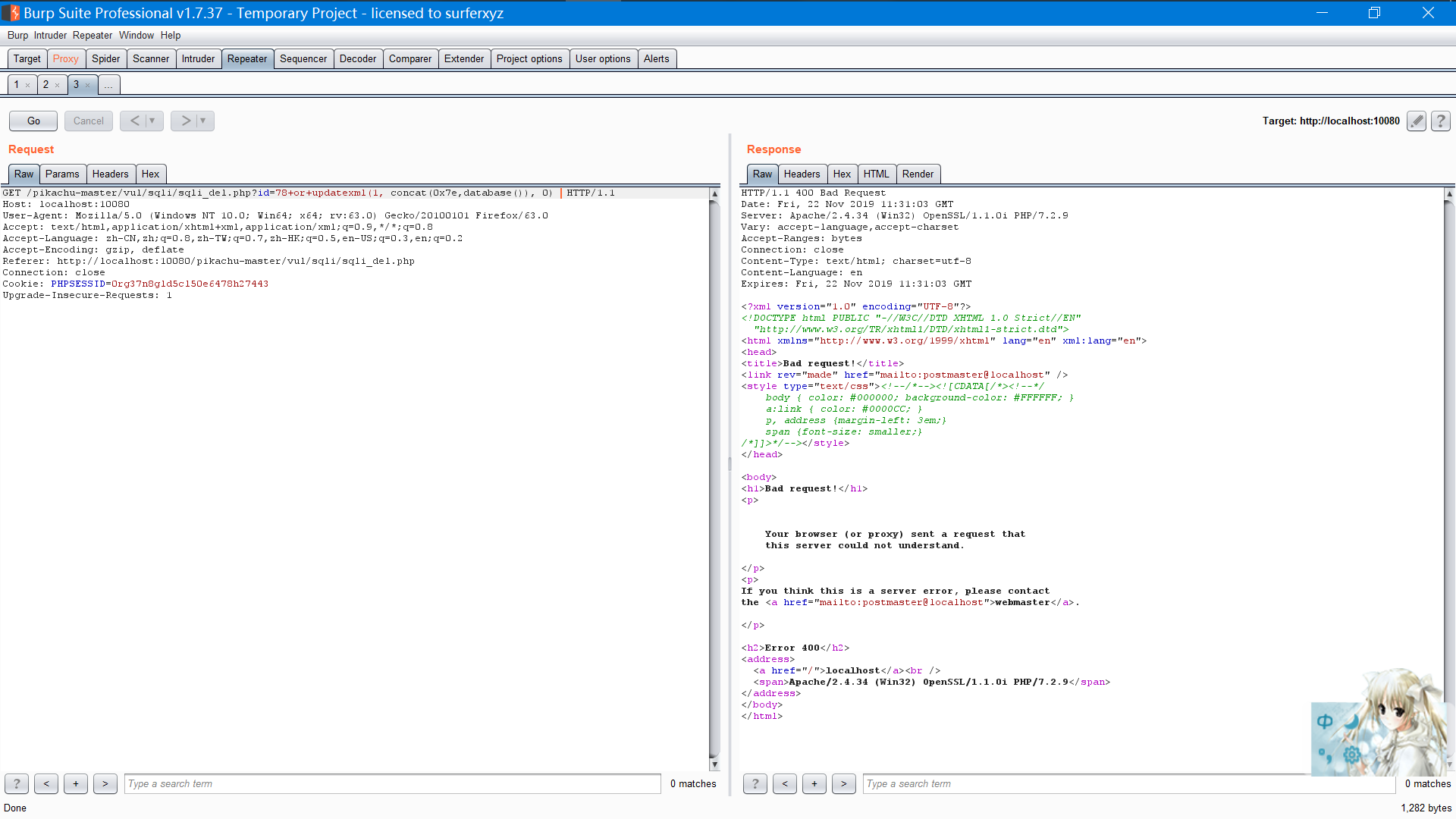The height and width of the screenshot is (819, 1456).
Task: Open the Repeater help question-mark icon
Action: 1441,121
